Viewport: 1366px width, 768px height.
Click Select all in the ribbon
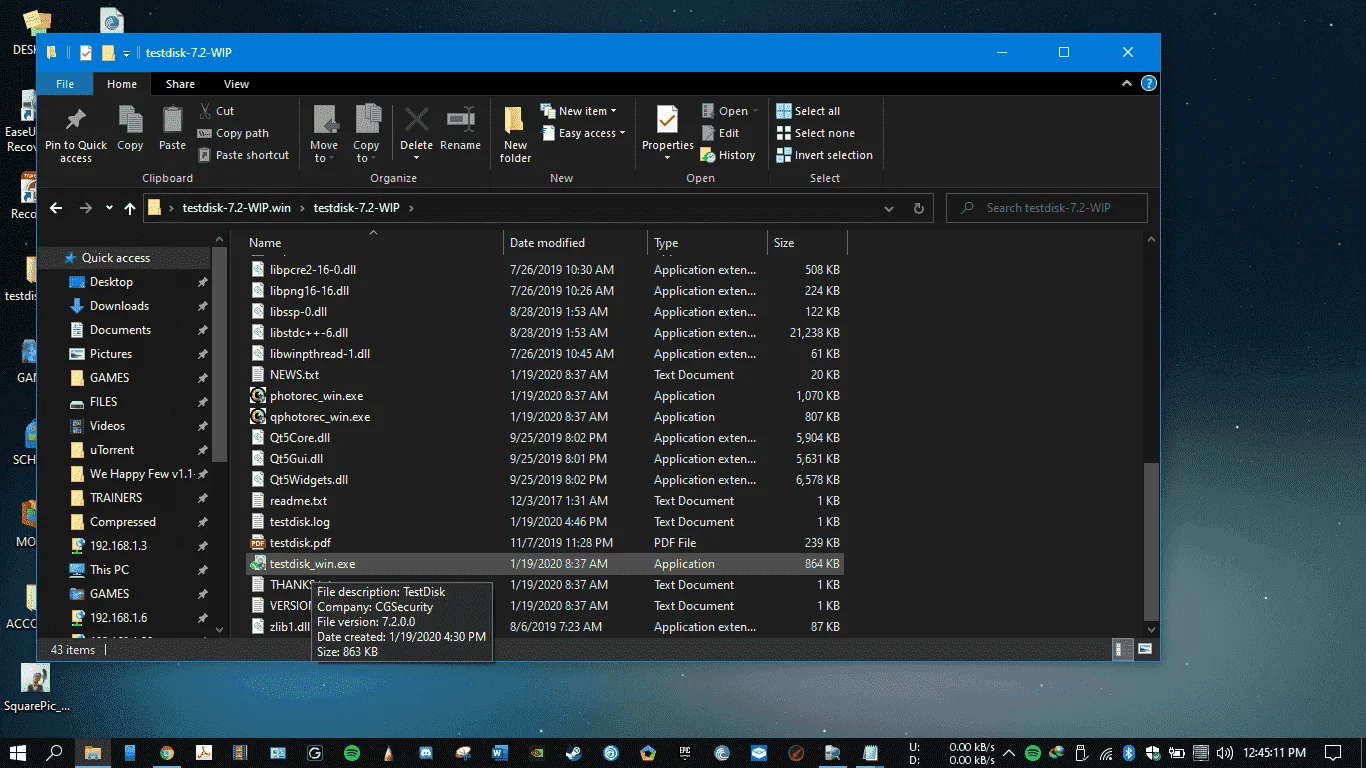pyautogui.click(x=807, y=111)
